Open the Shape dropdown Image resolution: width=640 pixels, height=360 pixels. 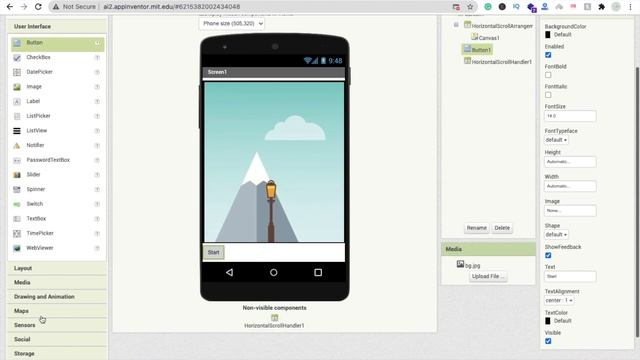click(556, 235)
